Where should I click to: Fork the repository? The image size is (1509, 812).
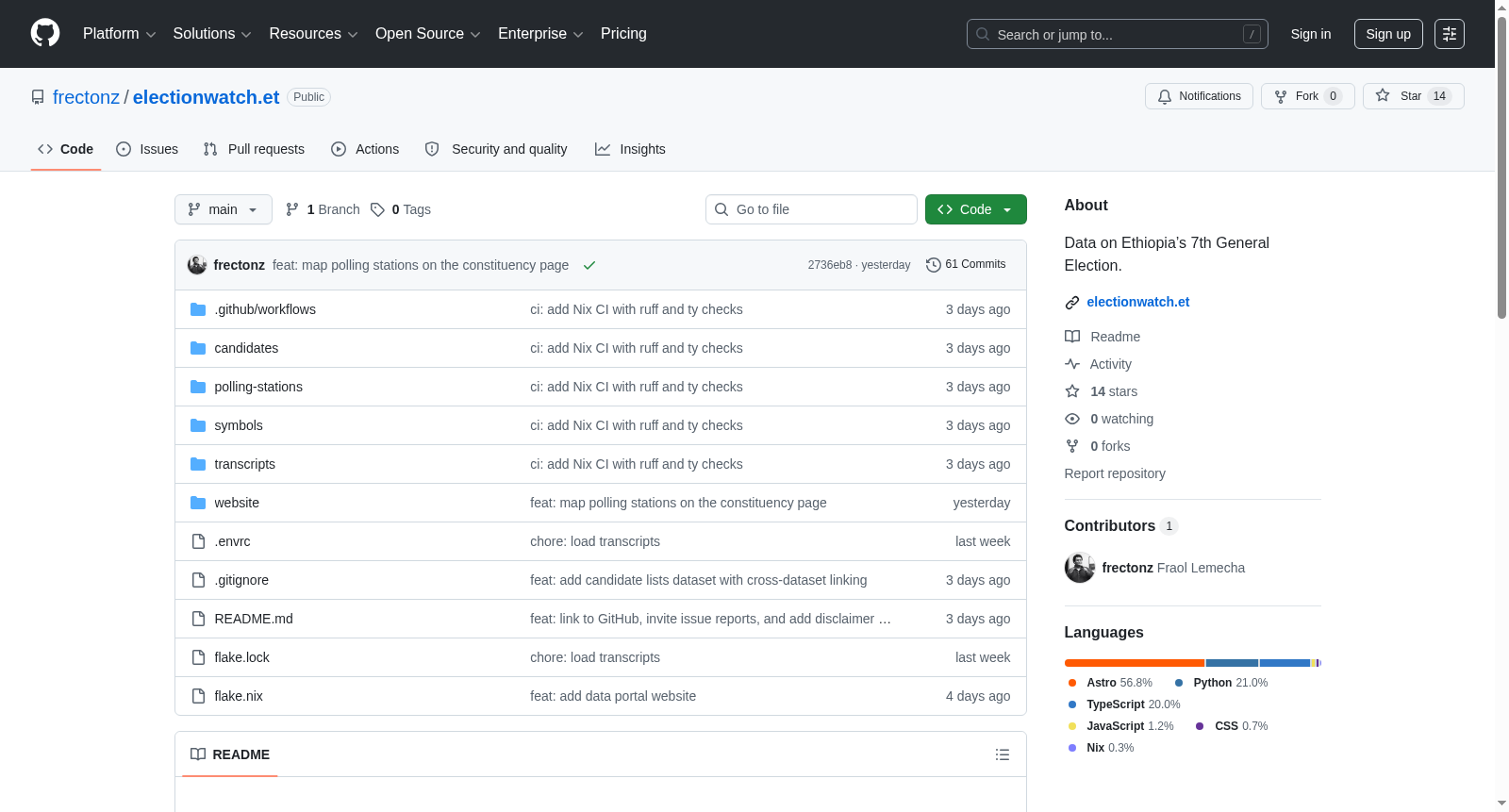coord(1307,96)
